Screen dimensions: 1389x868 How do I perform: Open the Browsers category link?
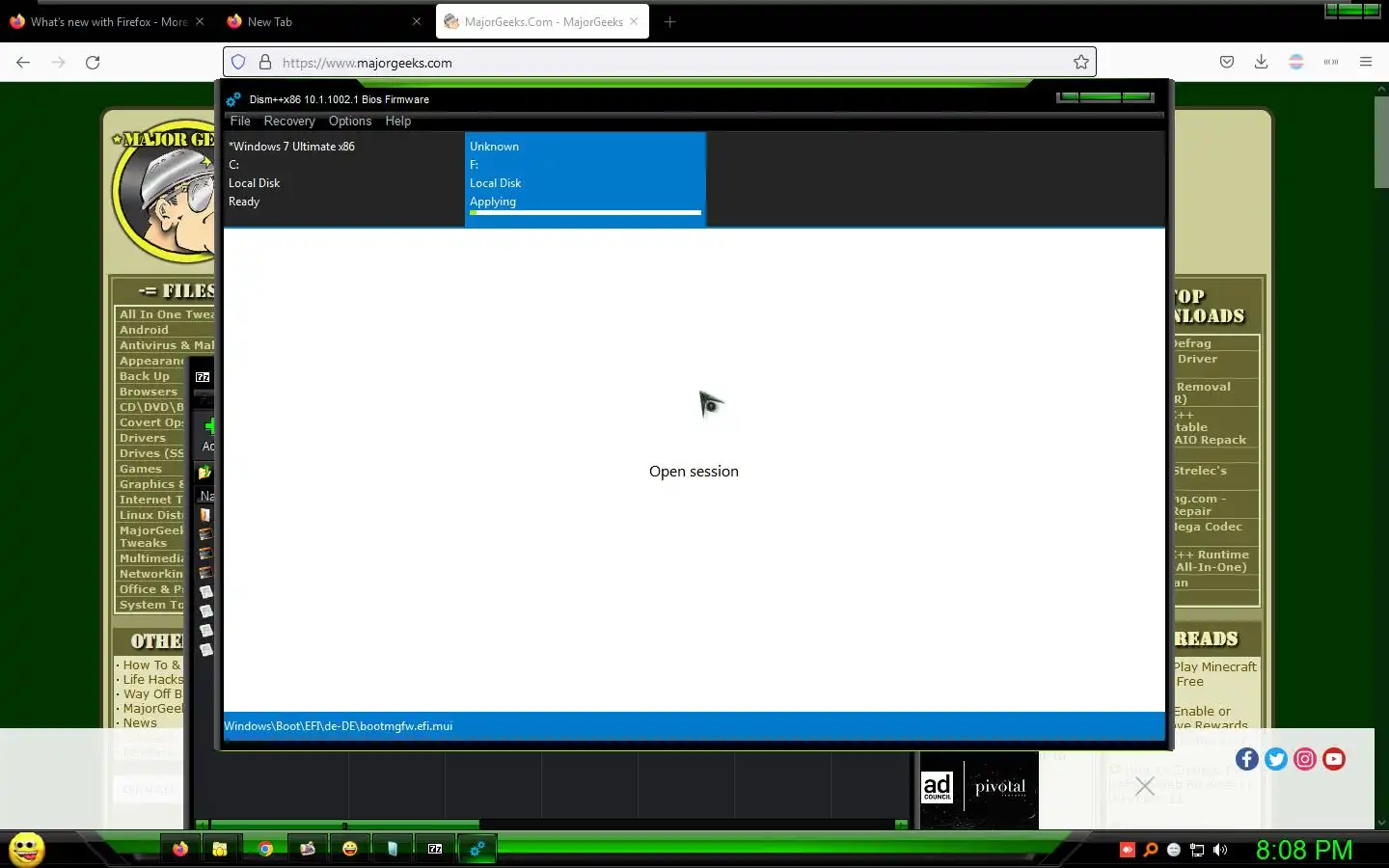[149, 392]
